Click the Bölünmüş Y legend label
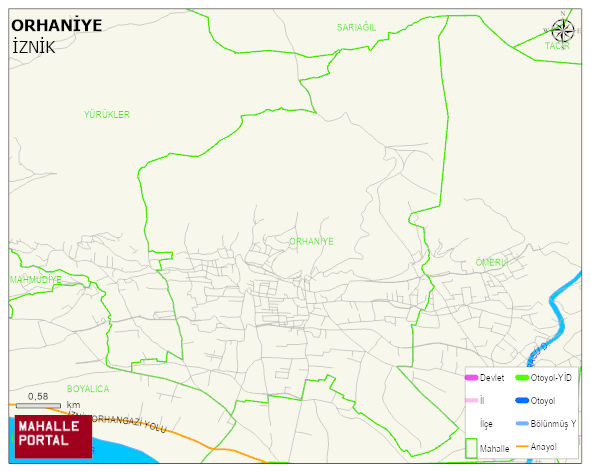The image size is (591, 472). pos(553,424)
